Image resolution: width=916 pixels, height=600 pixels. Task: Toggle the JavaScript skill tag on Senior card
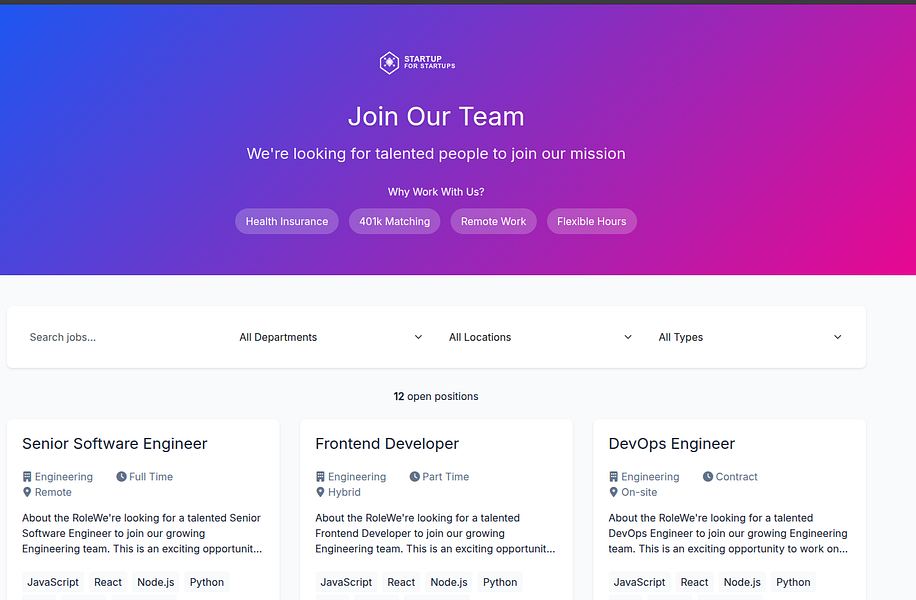coord(52,582)
